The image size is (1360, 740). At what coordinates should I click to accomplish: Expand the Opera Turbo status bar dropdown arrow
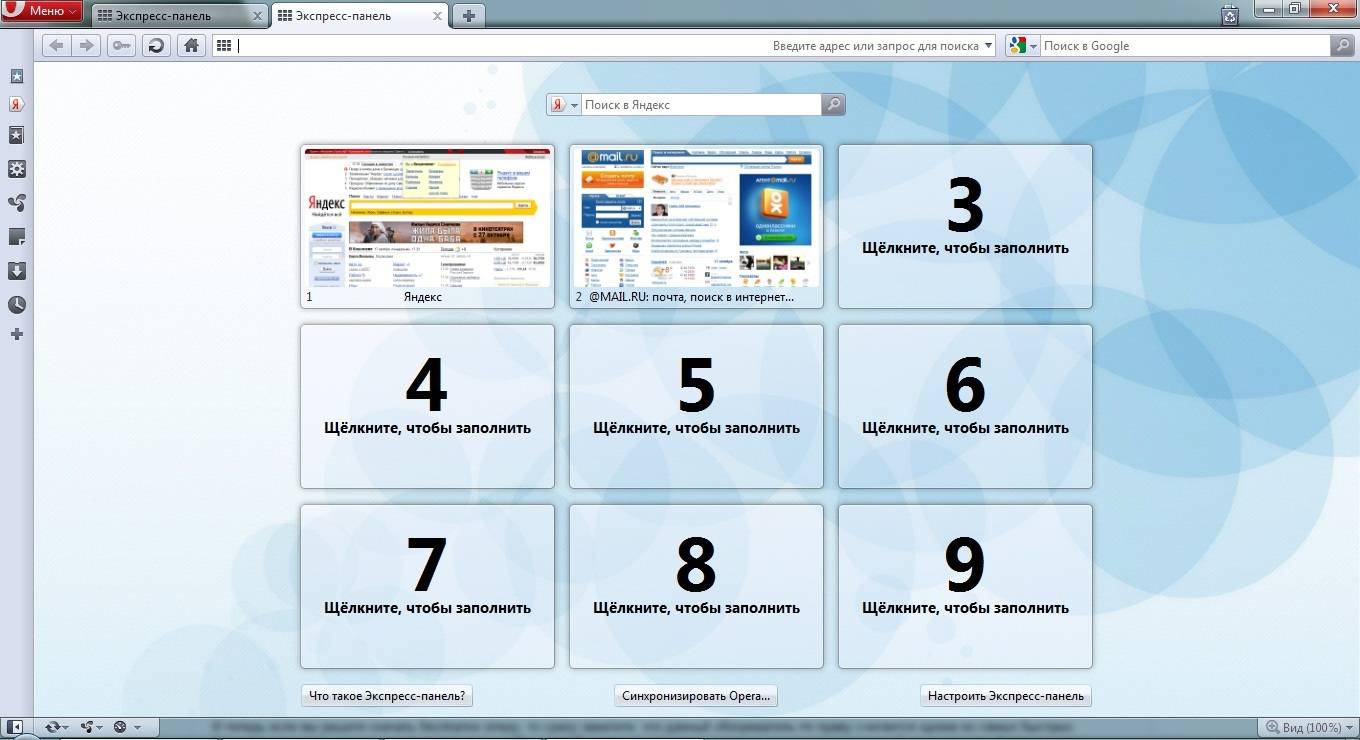[x=137, y=728]
